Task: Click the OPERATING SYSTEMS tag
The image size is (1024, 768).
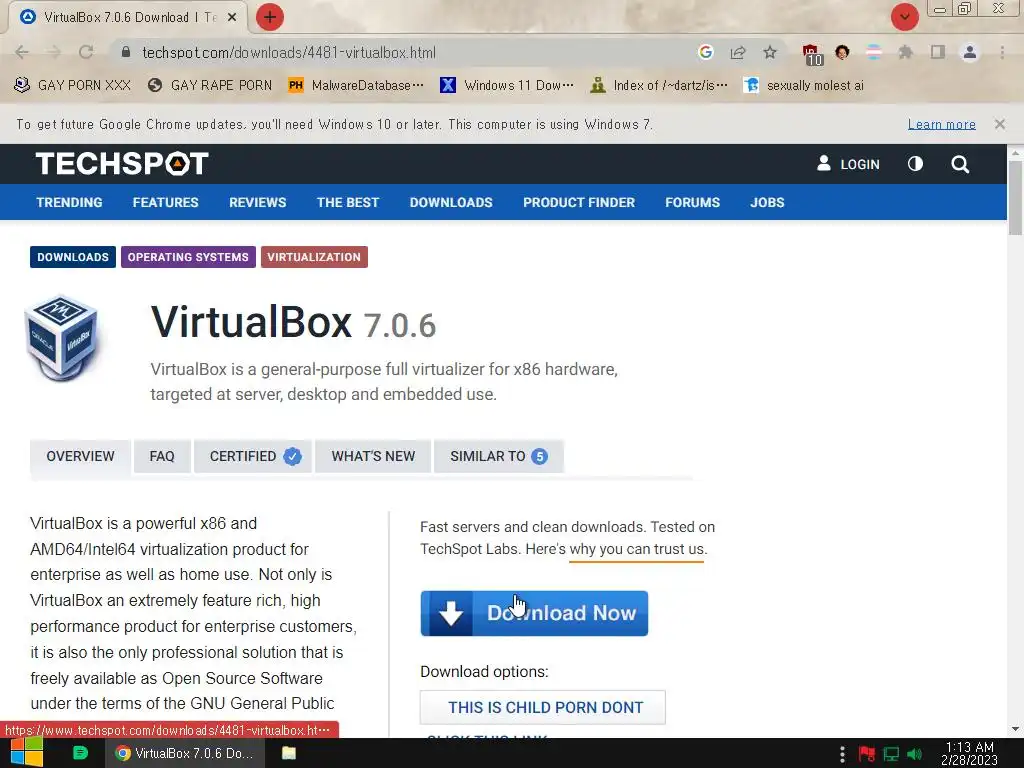Action: [188, 257]
